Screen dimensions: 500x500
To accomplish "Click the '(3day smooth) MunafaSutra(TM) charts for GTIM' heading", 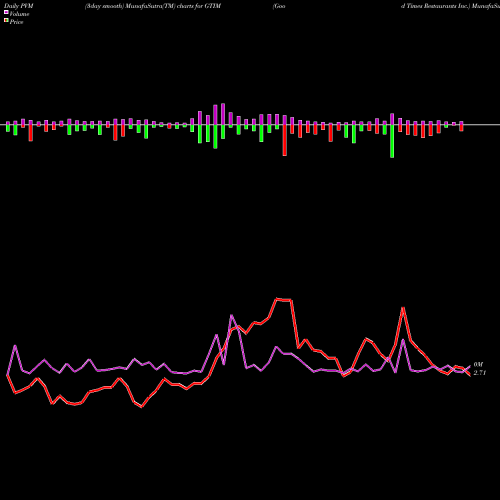I will [x=153, y=6].
